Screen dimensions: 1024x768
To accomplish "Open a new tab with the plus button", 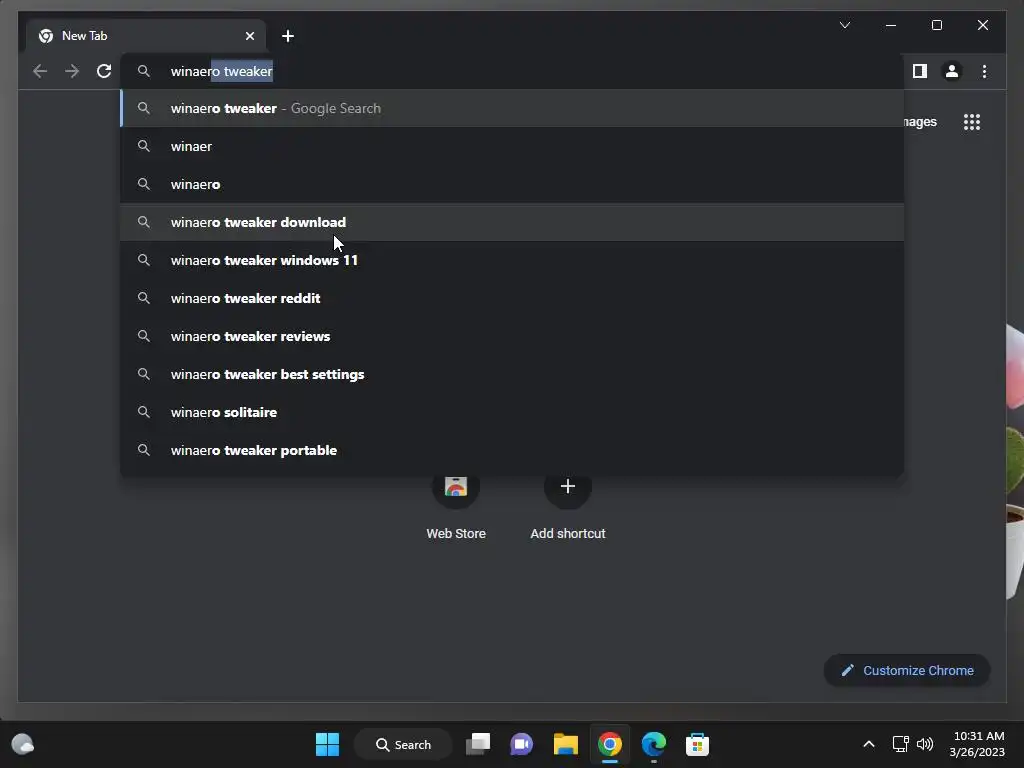I will pos(288,36).
